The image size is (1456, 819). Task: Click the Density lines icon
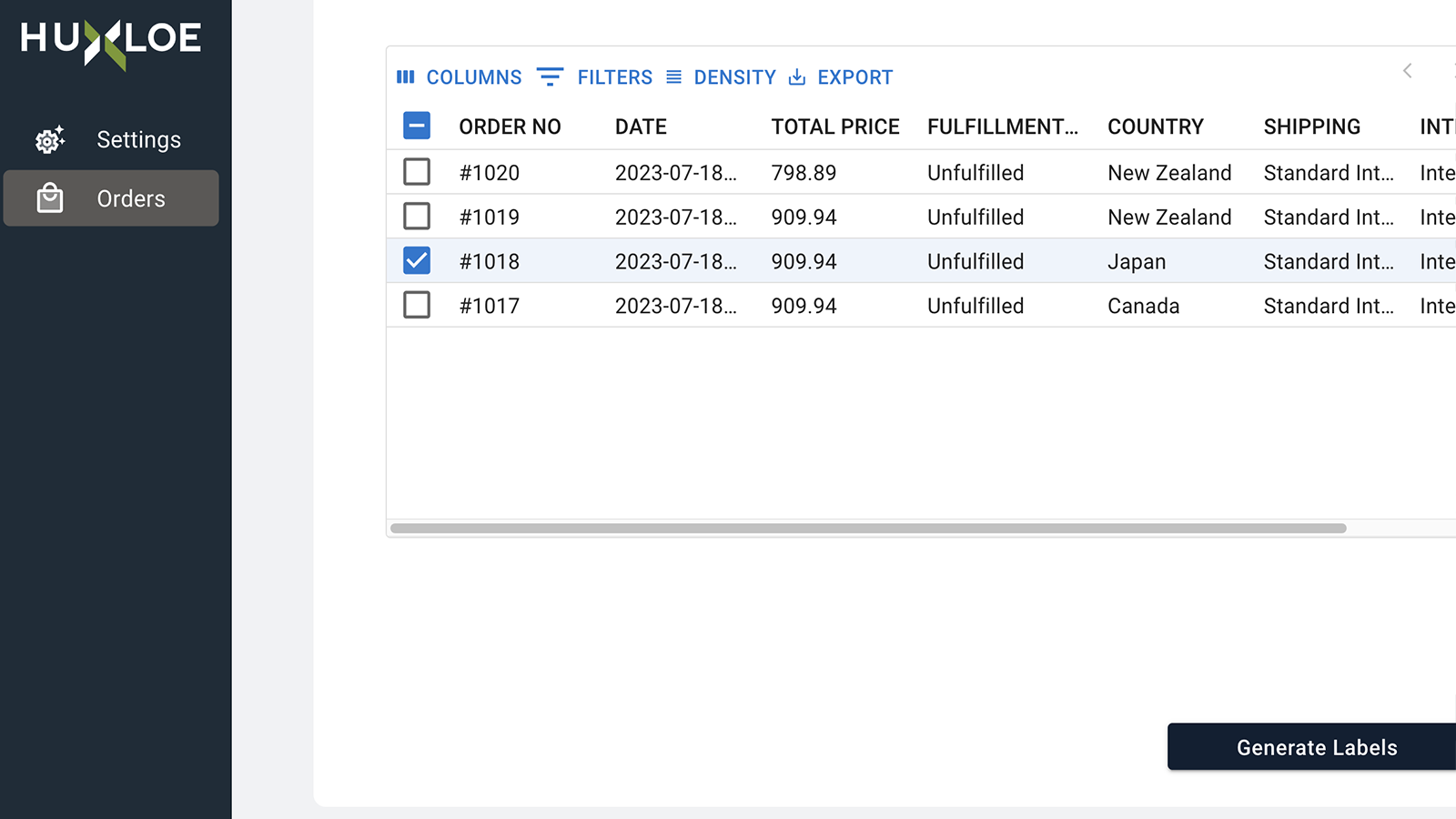(673, 77)
